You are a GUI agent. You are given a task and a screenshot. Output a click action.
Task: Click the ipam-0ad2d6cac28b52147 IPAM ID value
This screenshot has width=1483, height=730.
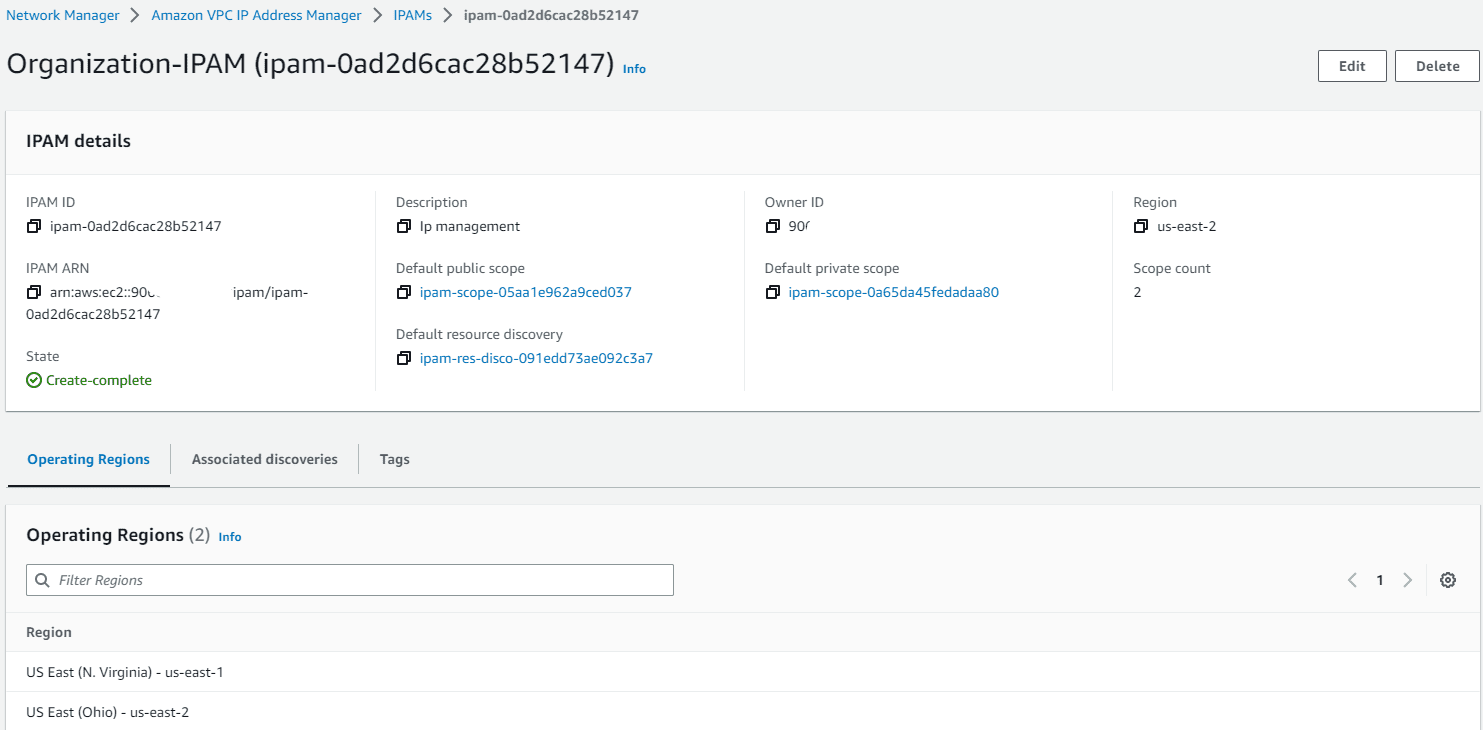click(136, 226)
